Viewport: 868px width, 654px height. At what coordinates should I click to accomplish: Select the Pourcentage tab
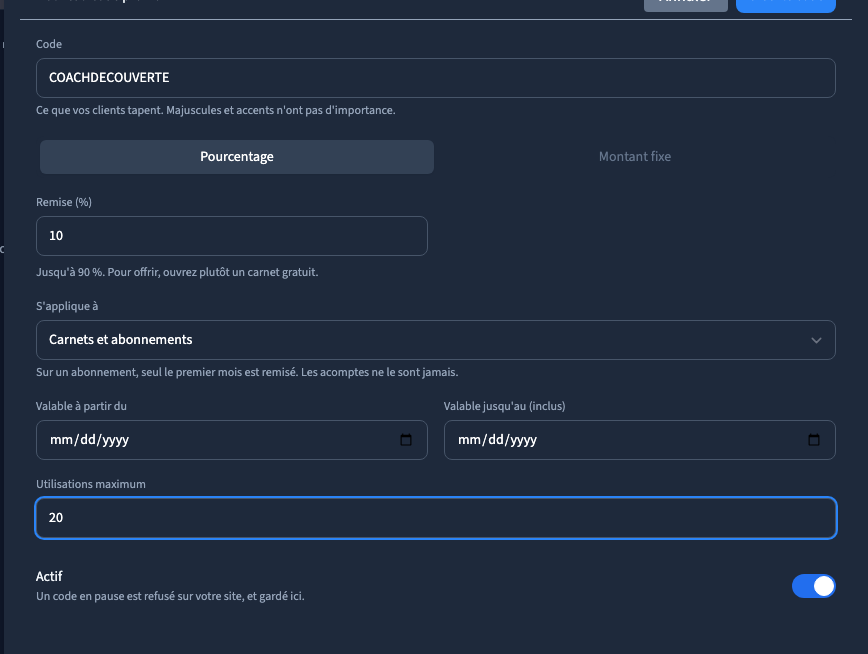pos(237,157)
